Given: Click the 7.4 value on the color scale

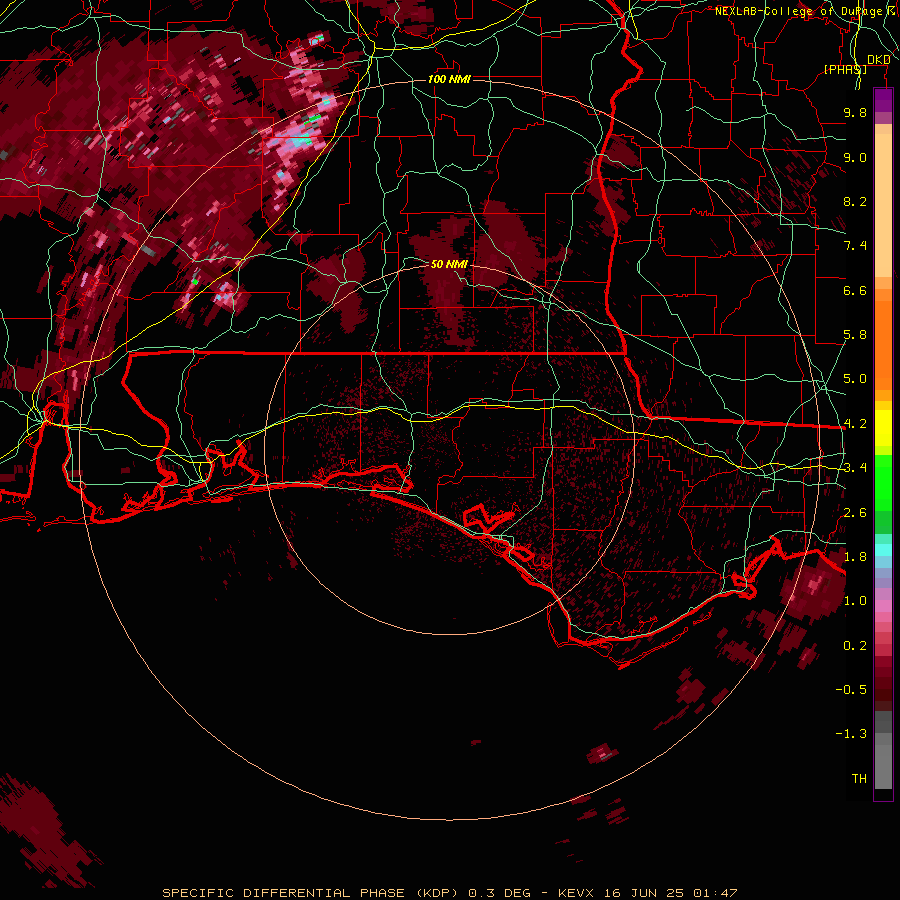Looking at the screenshot, I should [x=855, y=246].
